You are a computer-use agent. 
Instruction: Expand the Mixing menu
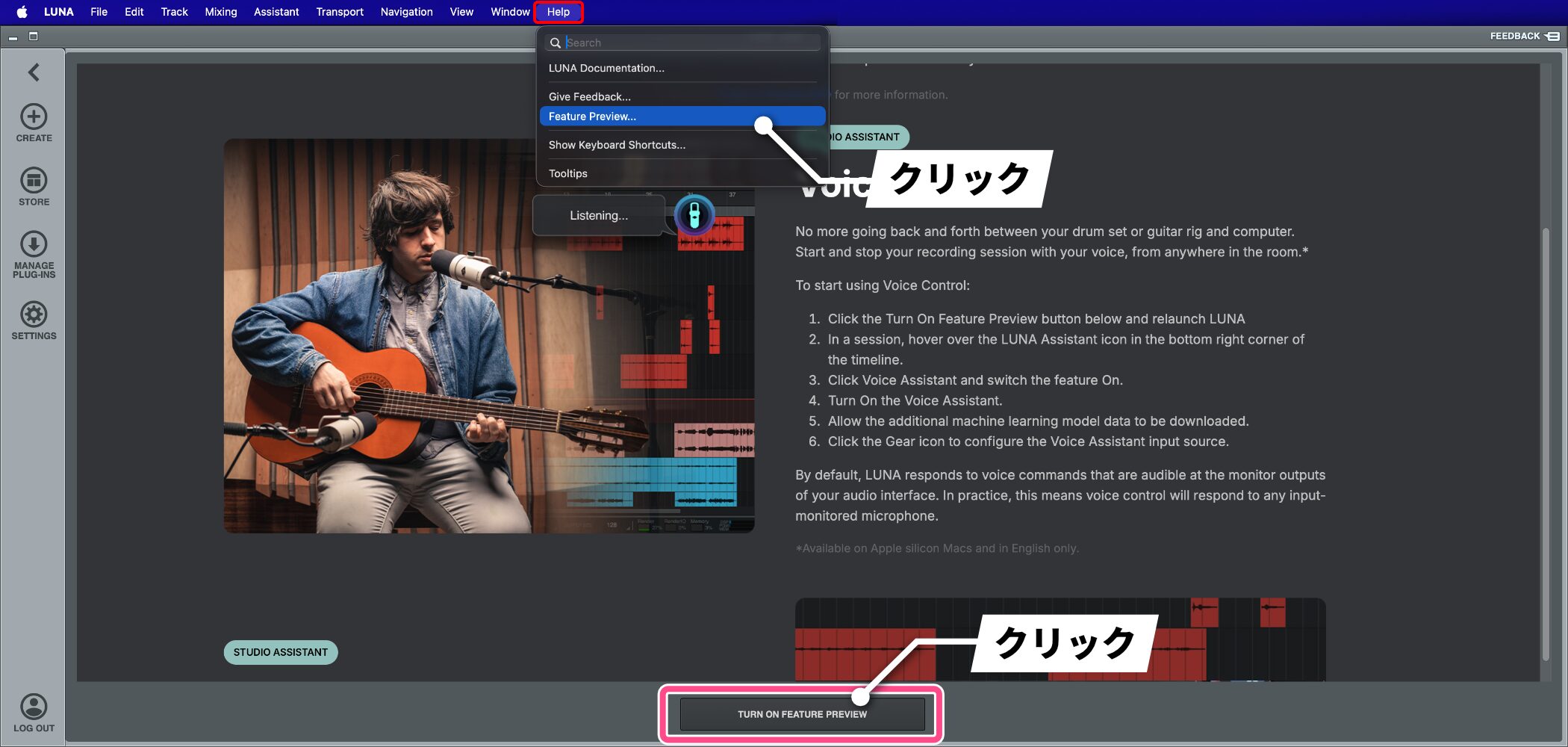220,12
